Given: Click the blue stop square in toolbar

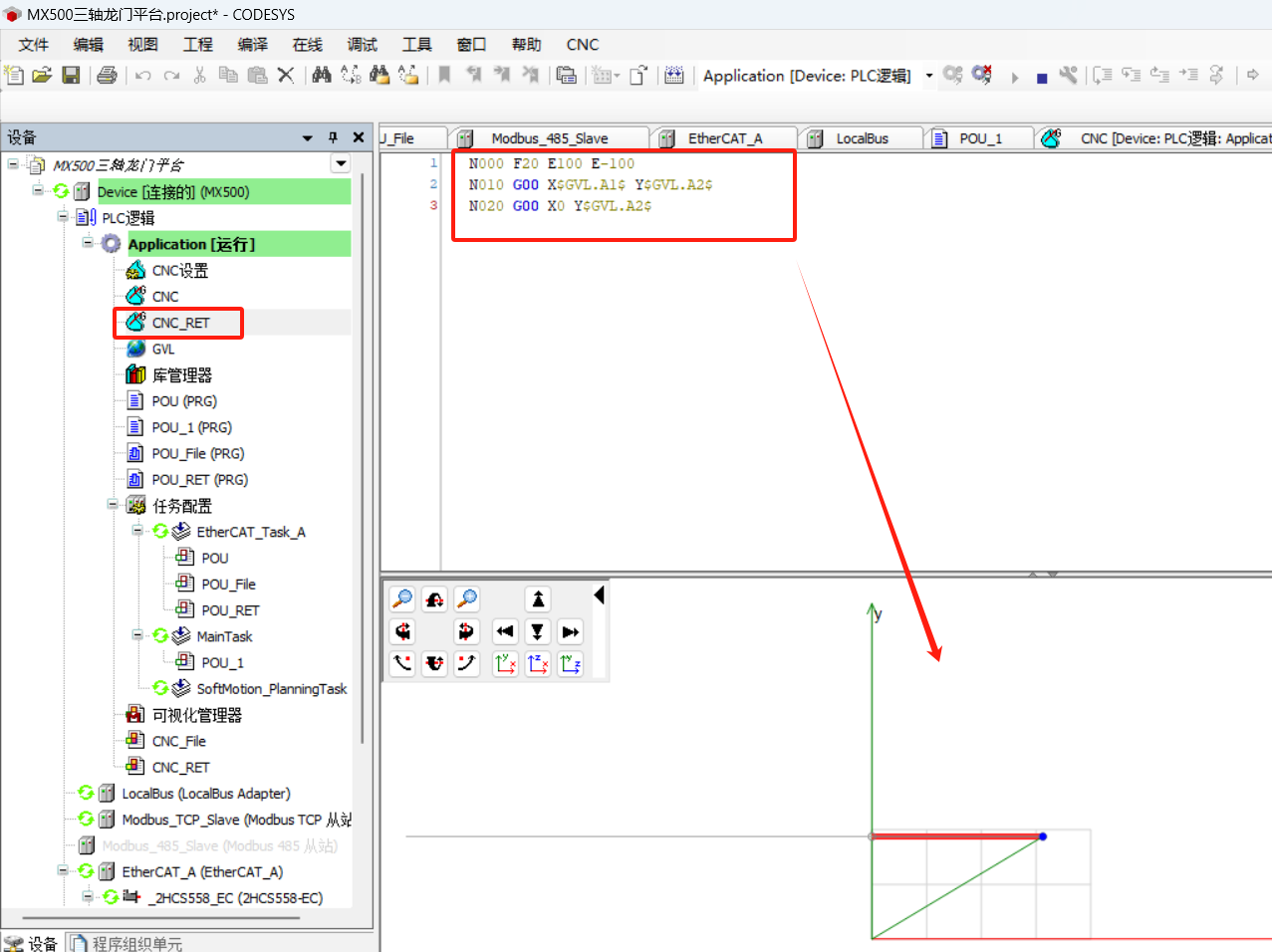Looking at the screenshot, I should [x=1041, y=78].
